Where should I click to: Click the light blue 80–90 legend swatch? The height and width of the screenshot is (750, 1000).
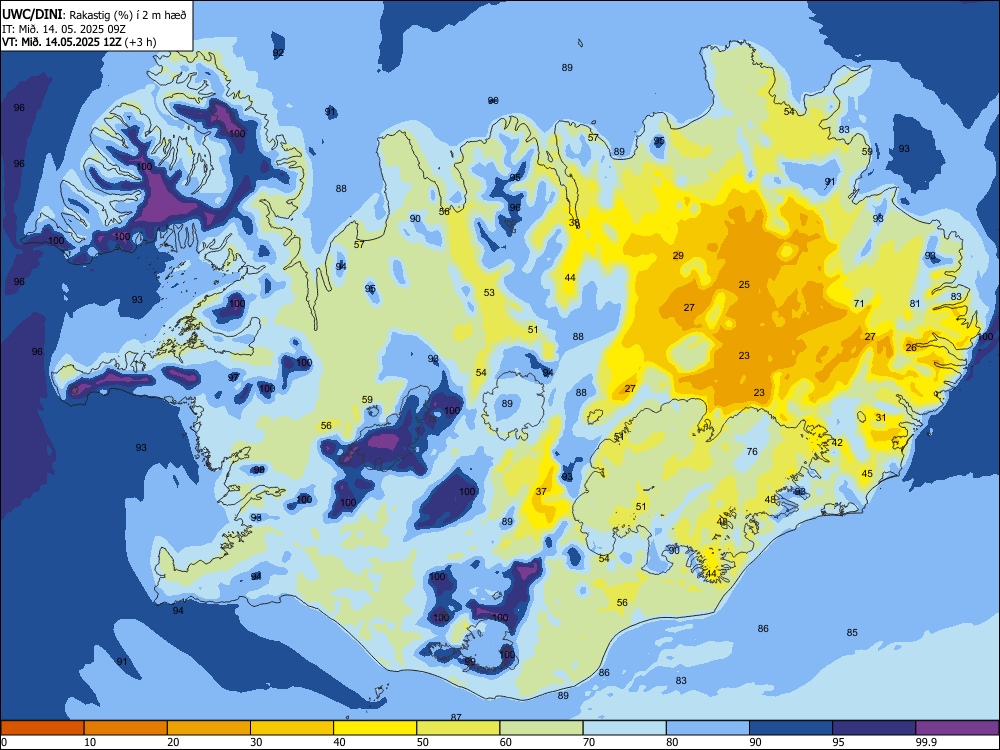708,728
